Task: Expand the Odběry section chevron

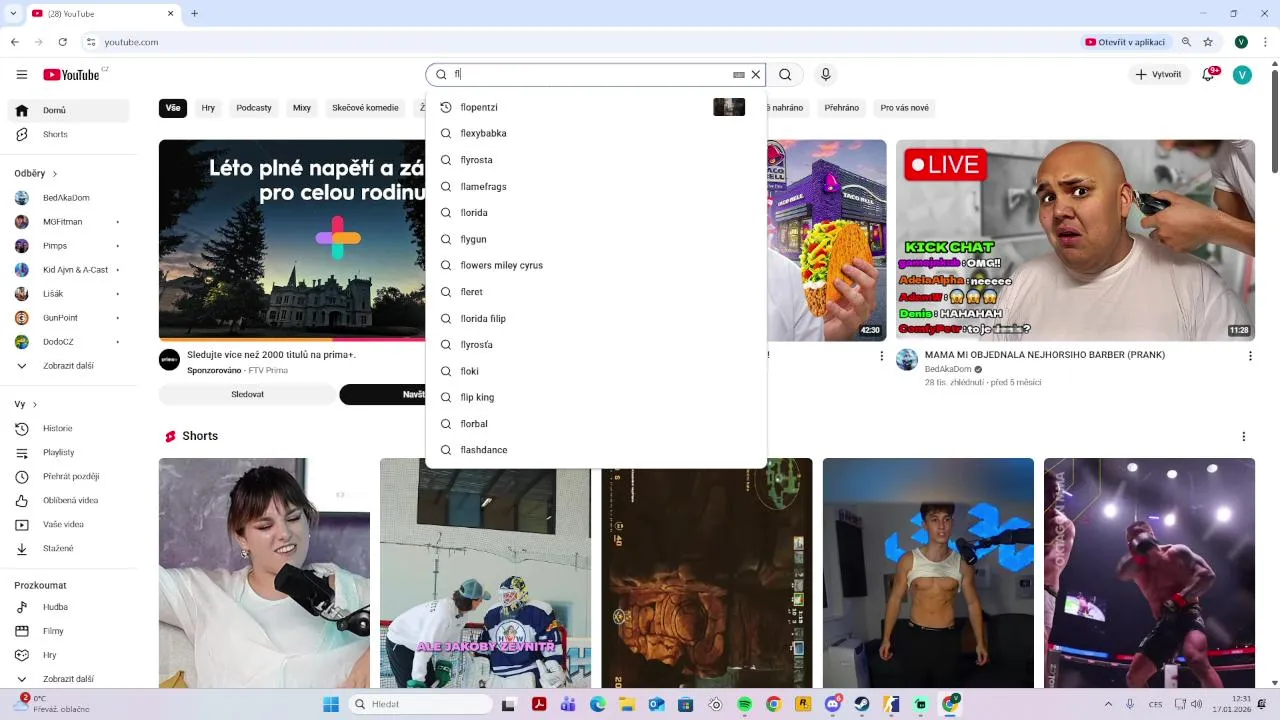Action: point(55,174)
